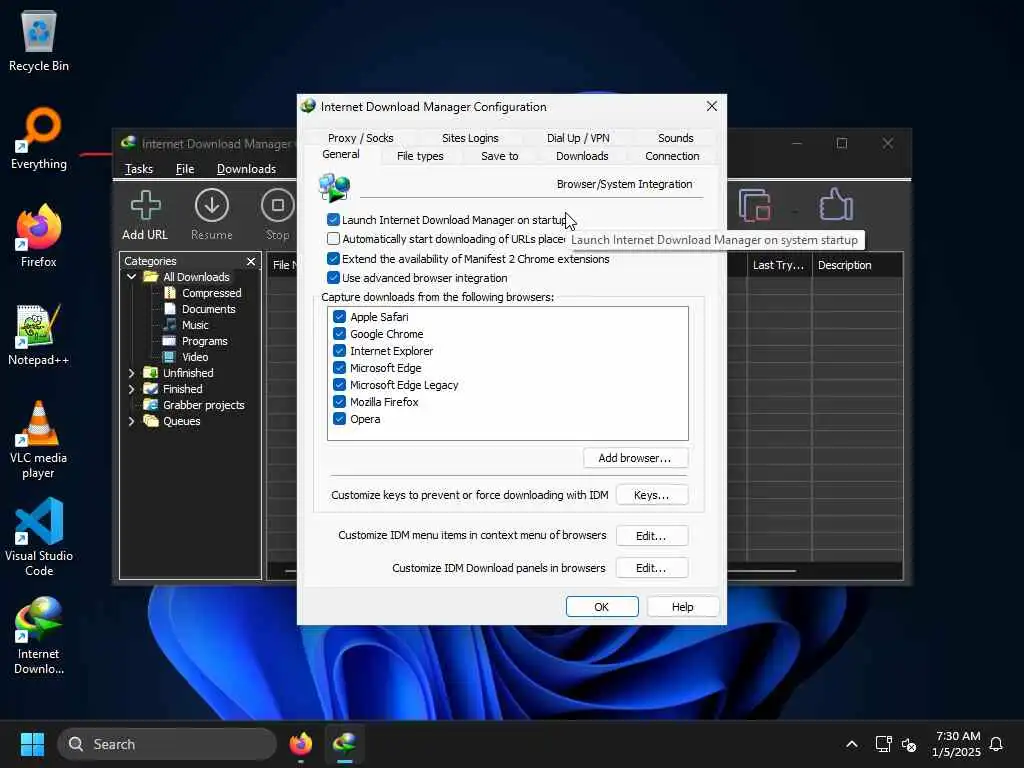Open the Proxy / Socks tab
This screenshot has height=768, width=1024.
click(x=360, y=138)
